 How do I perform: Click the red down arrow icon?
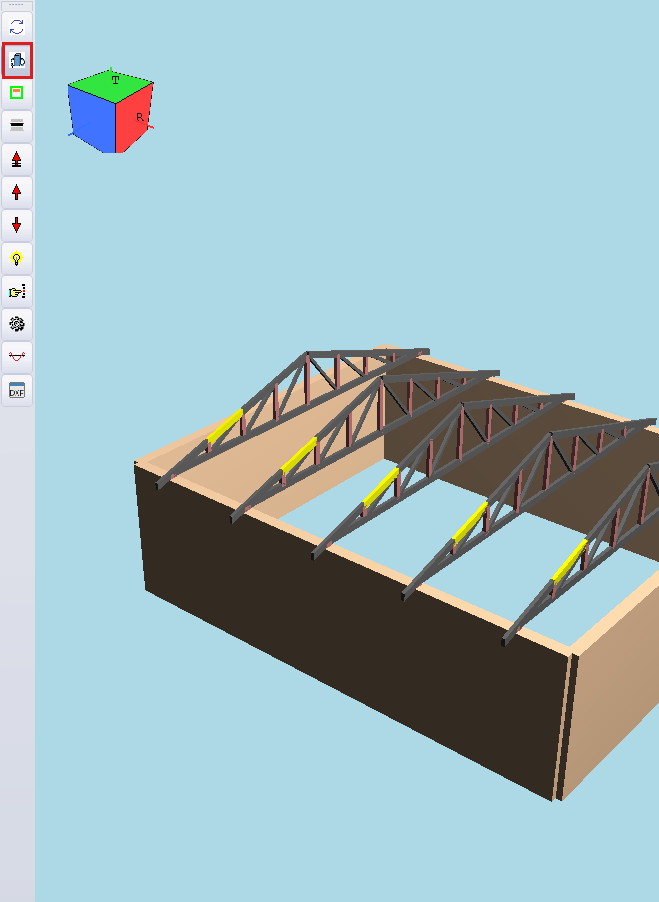tap(17, 225)
